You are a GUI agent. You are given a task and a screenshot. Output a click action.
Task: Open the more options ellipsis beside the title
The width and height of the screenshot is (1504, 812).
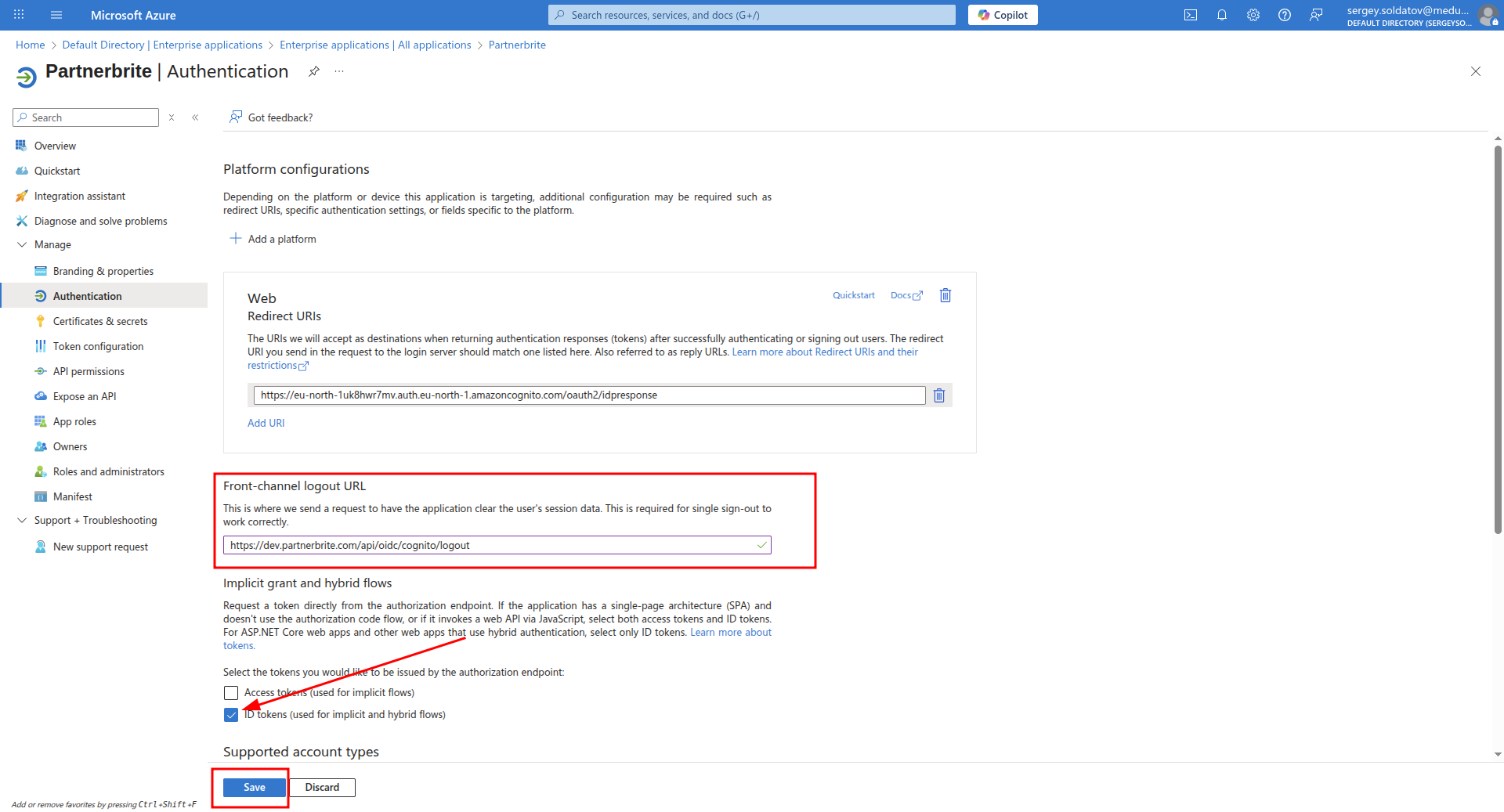click(x=339, y=71)
